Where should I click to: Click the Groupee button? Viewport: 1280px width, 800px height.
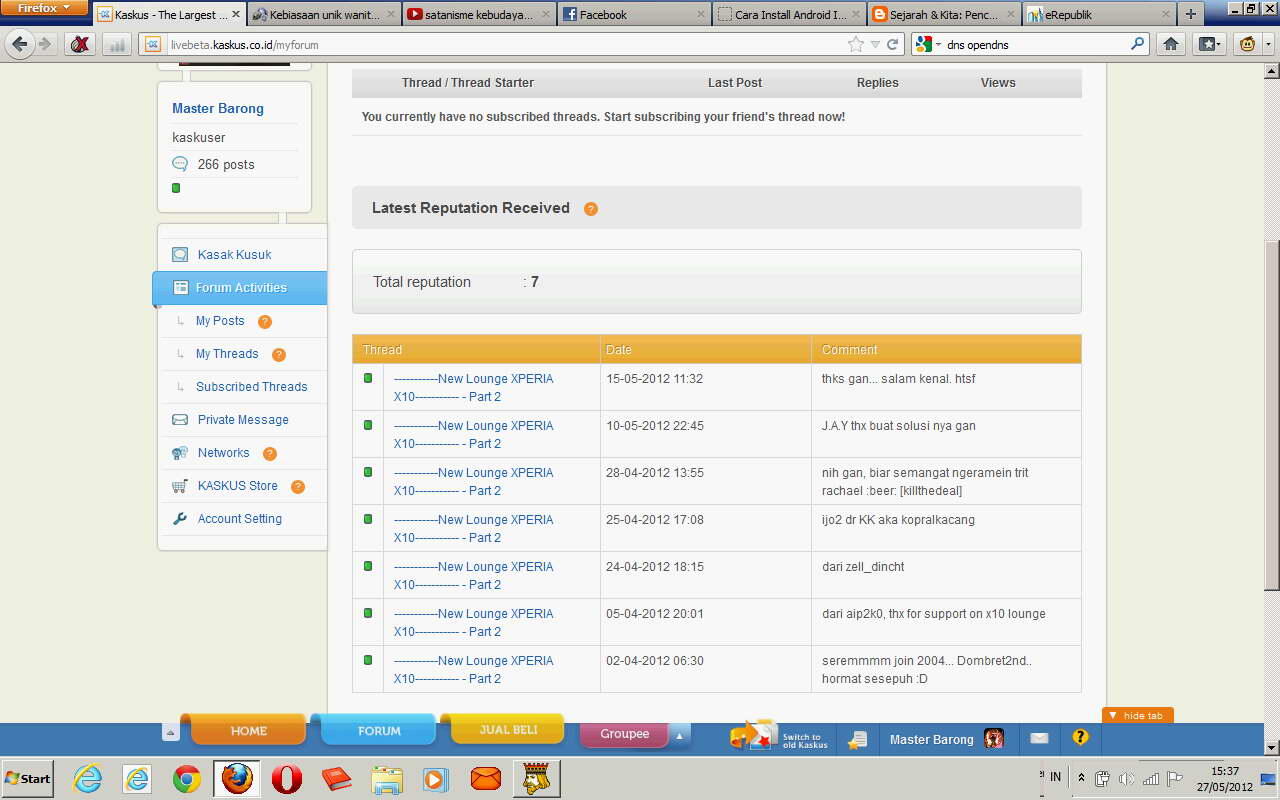(624, 735)
